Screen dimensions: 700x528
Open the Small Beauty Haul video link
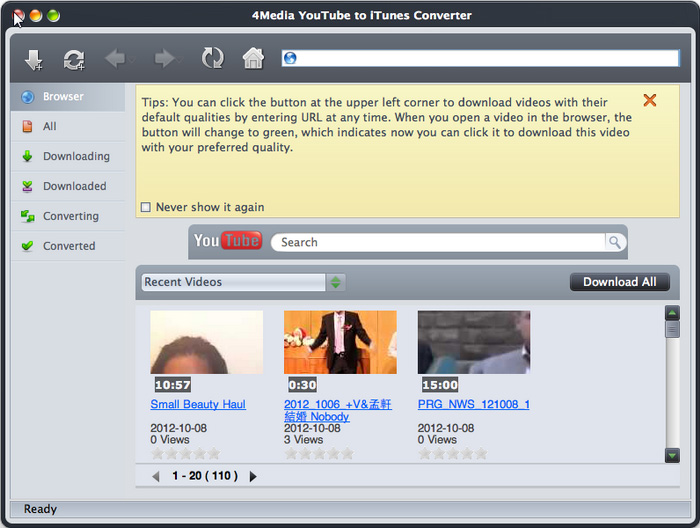(x=198, y=405)
